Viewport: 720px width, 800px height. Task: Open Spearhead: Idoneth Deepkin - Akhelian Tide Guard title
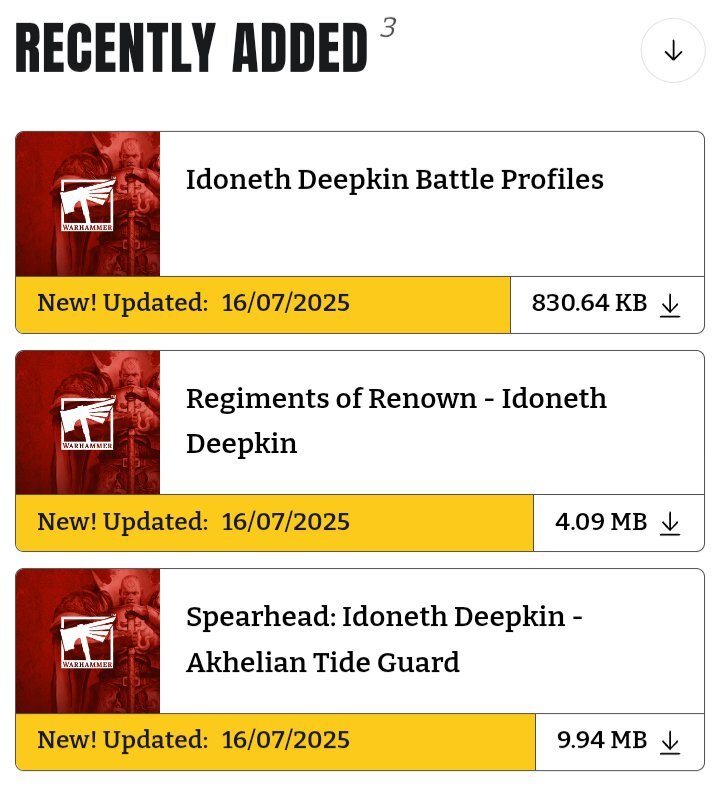tap(384, 639)
